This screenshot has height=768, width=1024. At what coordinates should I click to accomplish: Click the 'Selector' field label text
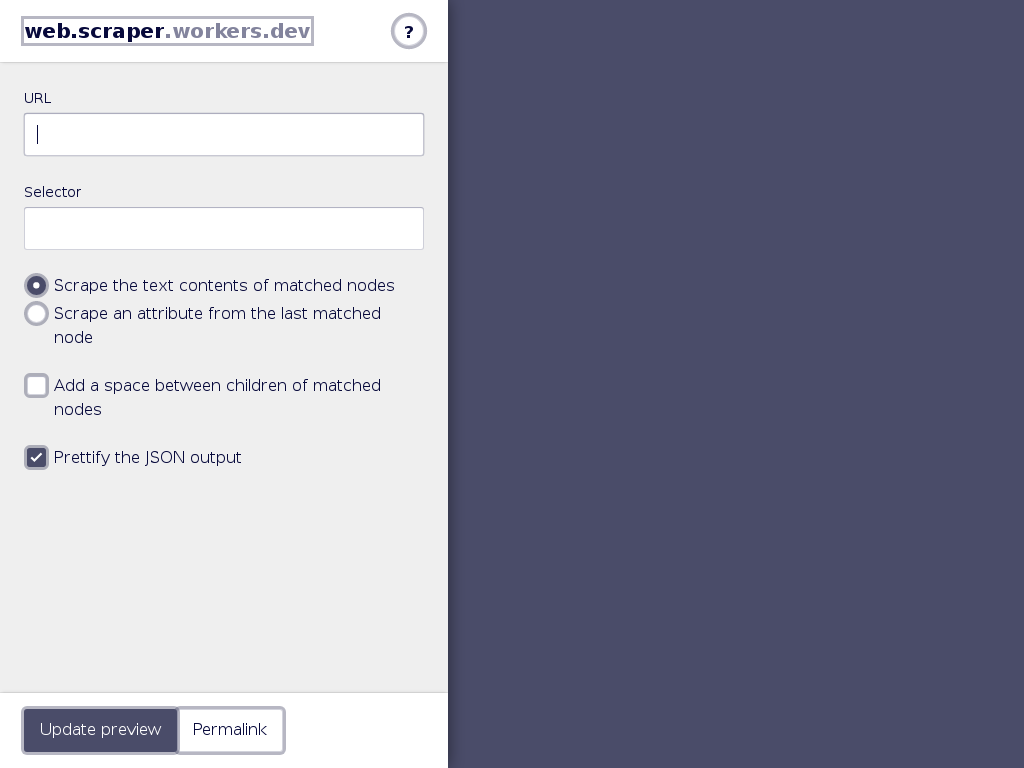pos(52,192)
